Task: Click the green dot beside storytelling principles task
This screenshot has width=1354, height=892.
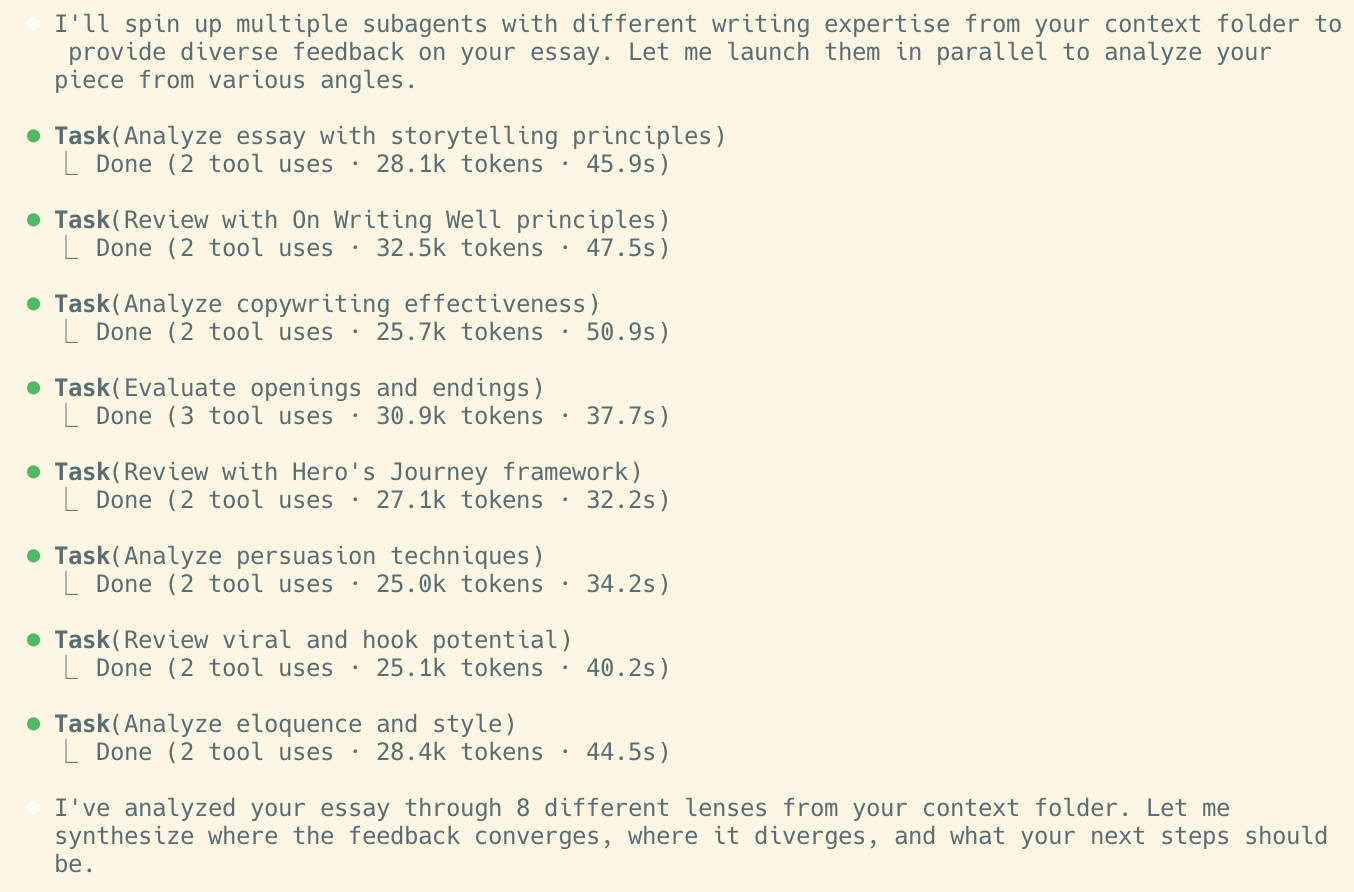Action: (34, 136)
